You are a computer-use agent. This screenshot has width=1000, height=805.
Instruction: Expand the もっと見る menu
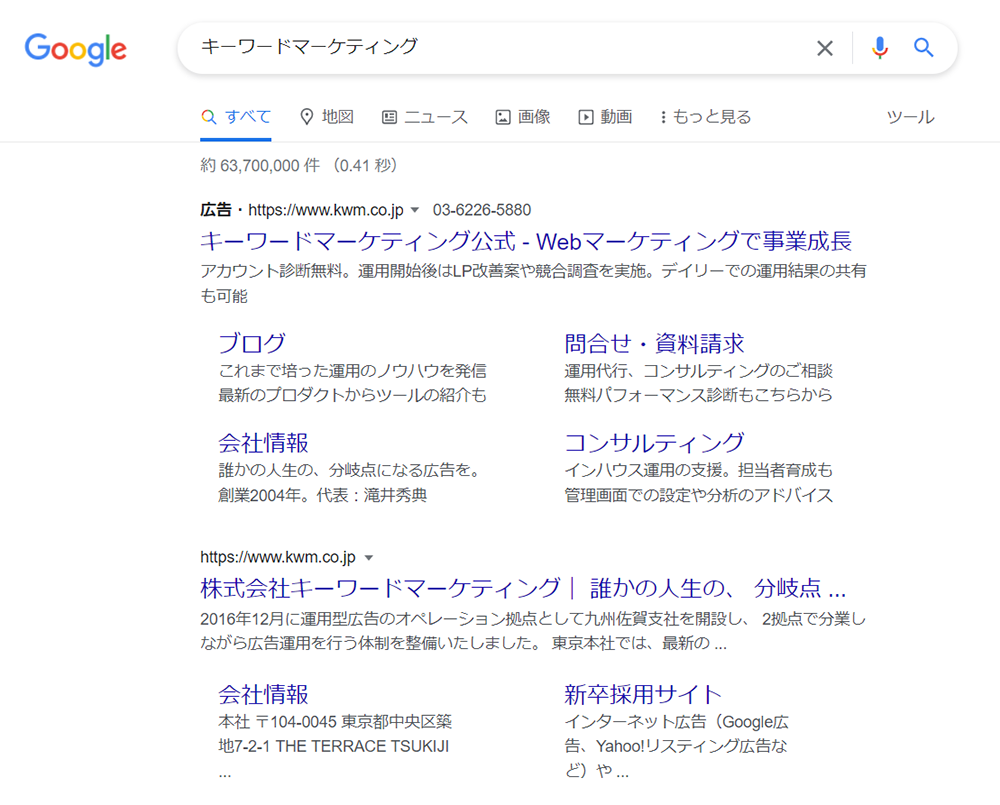(705, 117)
